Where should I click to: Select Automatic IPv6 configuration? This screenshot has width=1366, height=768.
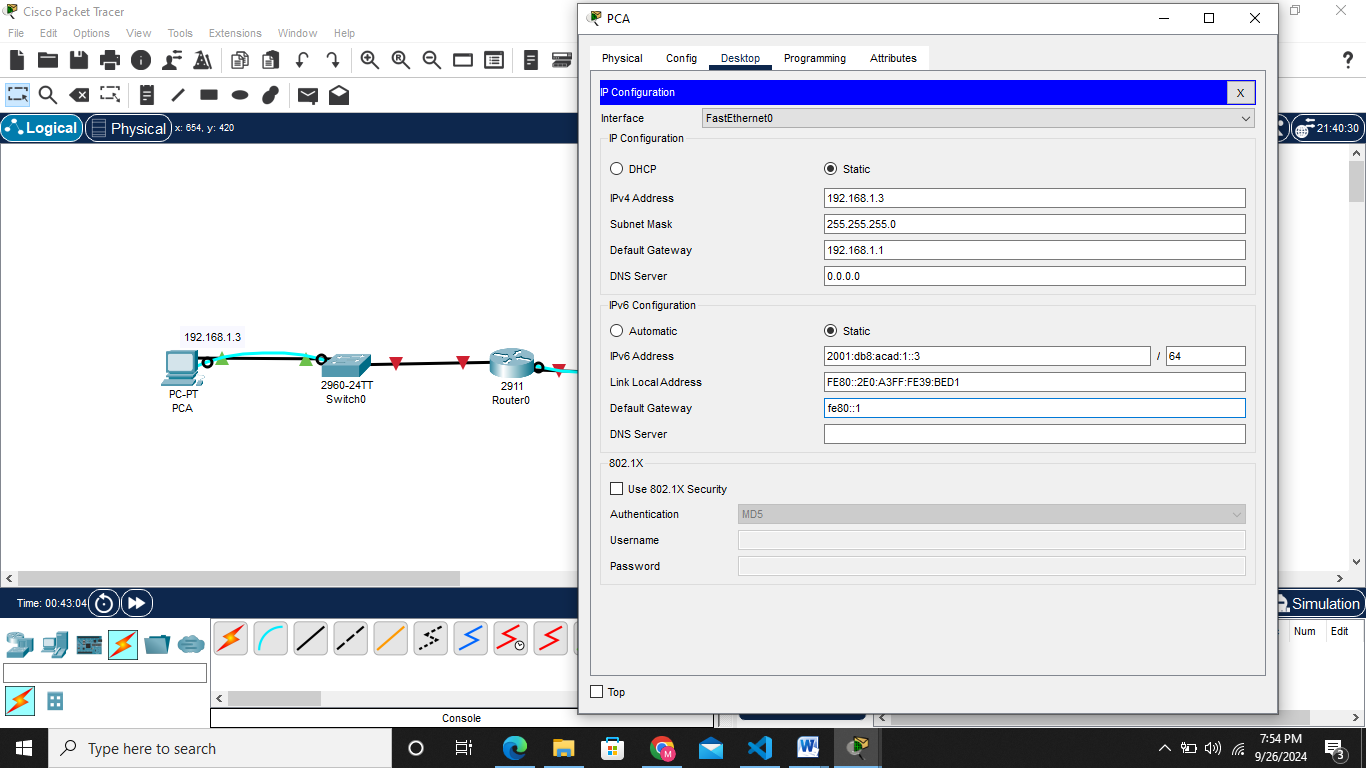click(617, 331)
